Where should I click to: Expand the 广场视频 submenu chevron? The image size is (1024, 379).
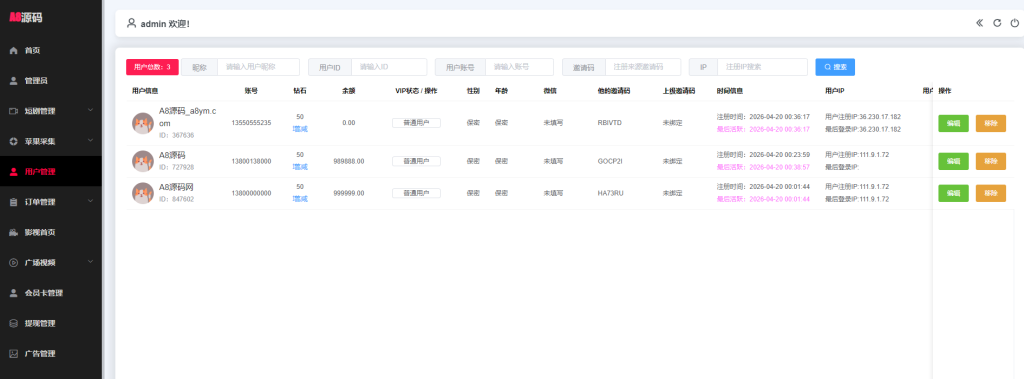click(91, 262)
